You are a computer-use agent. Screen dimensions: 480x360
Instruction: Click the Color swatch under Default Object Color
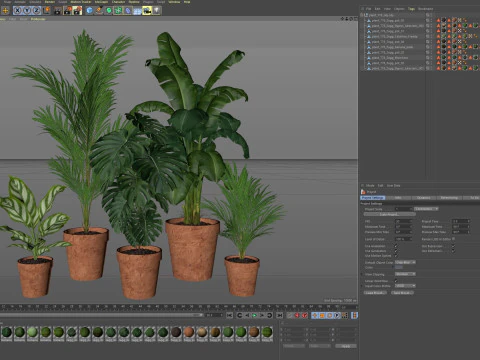click(399, 267)
